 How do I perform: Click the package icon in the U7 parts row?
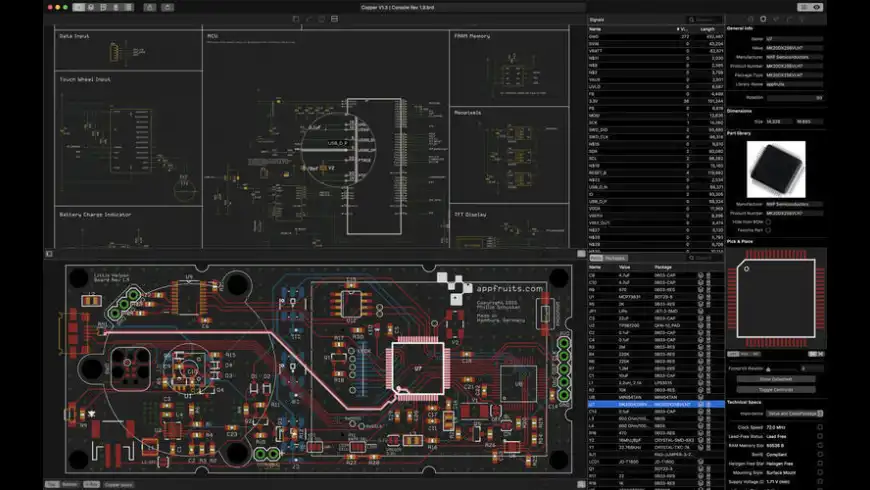point(700,404)
